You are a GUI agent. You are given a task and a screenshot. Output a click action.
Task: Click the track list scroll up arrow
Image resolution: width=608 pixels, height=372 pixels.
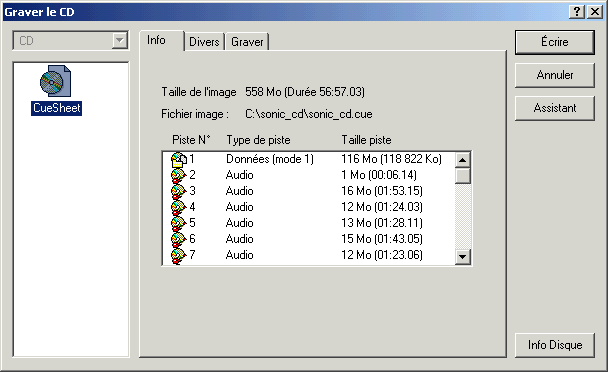tap(463, 160)
